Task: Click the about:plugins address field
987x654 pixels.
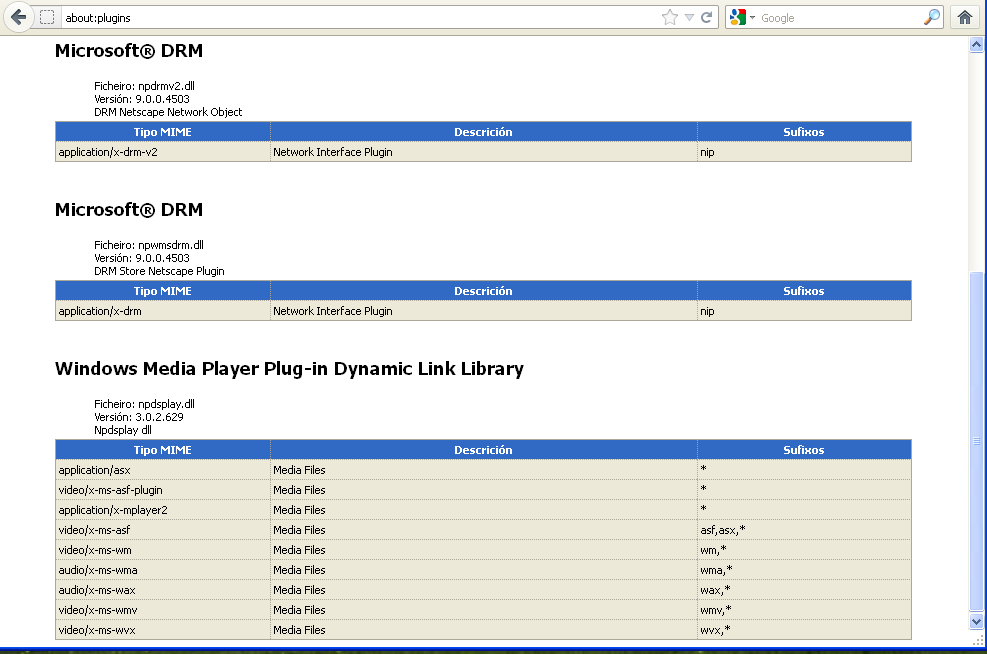Action: (350, 17)
